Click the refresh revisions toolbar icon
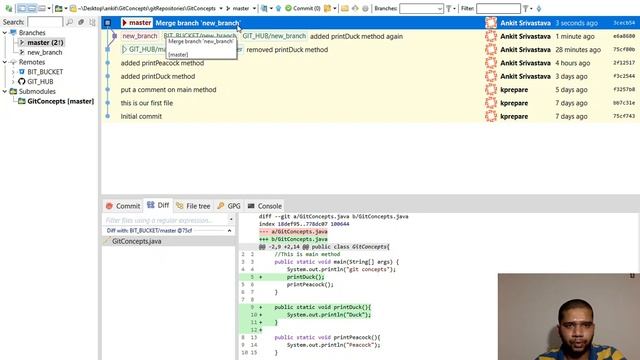The width and height of the screenshot is (640, 360). pyautogui.click(x=9, y=8)
